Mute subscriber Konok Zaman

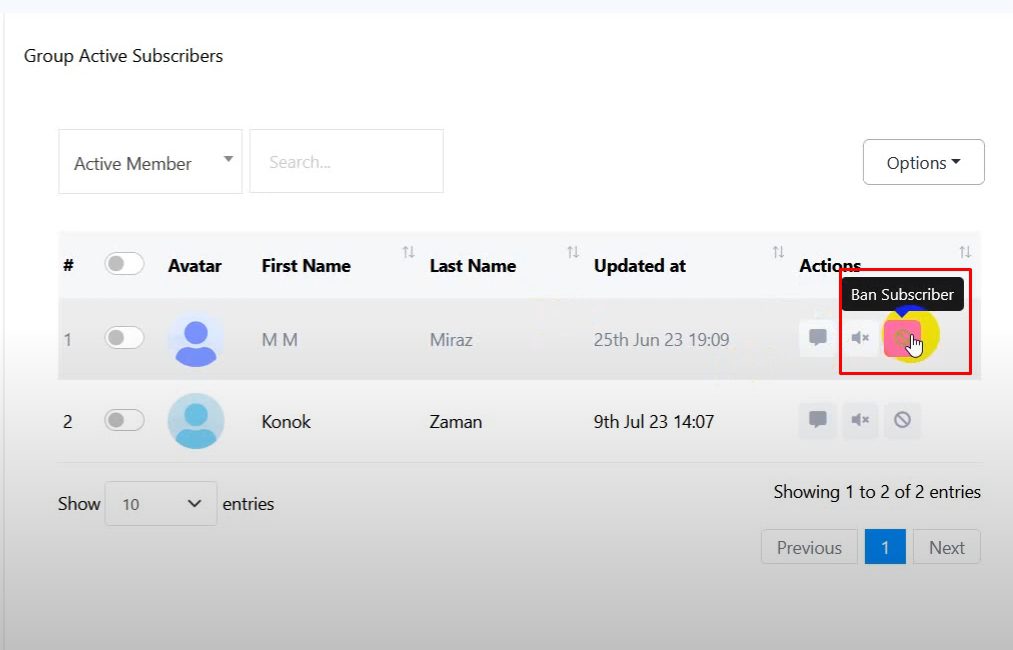point(859,420)
